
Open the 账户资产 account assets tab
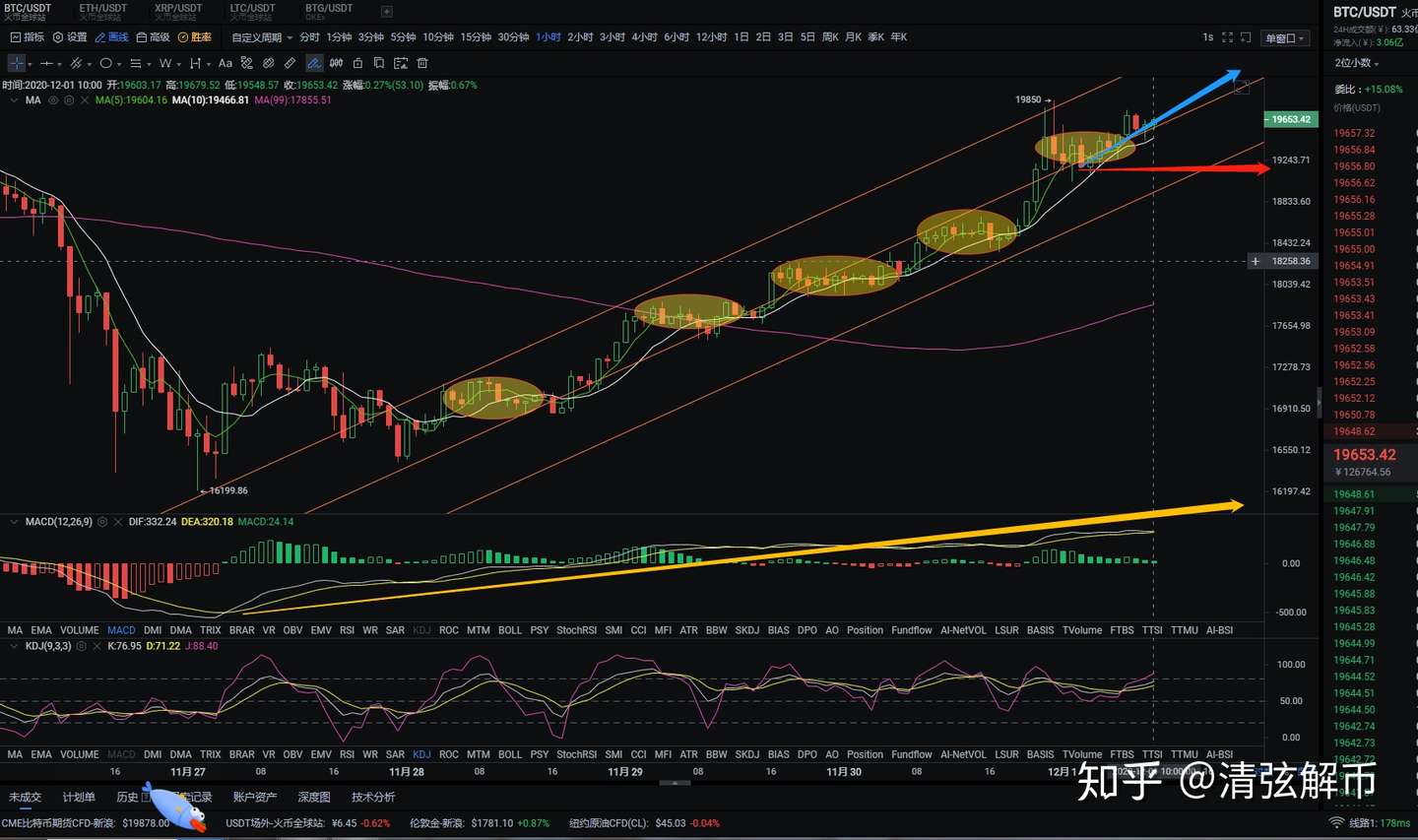(x=255, y=798)
